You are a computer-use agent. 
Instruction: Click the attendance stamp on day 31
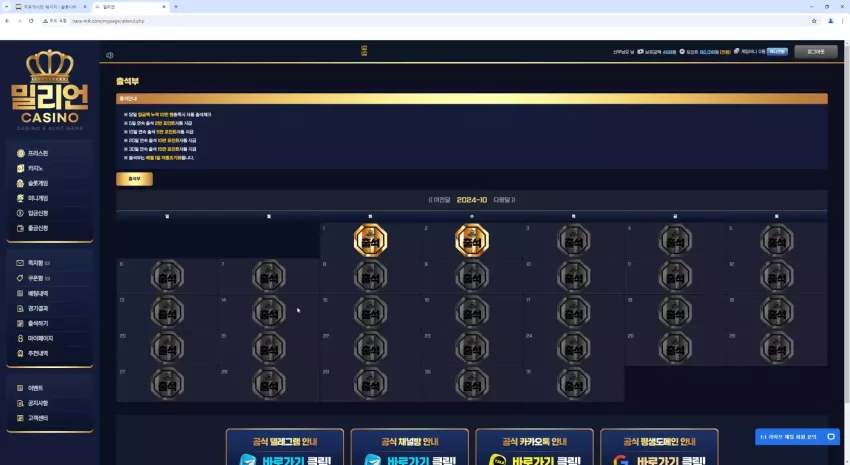pos(574,384)
